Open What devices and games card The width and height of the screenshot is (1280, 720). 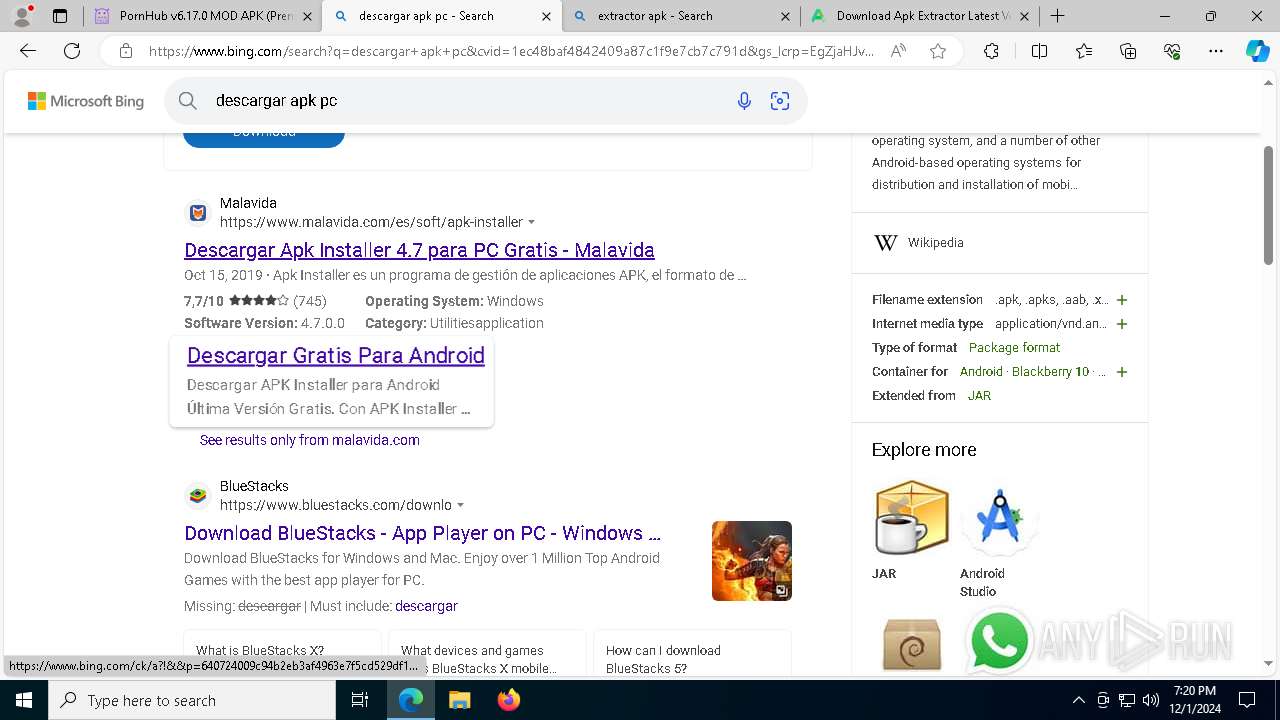[x=487, y=655]
